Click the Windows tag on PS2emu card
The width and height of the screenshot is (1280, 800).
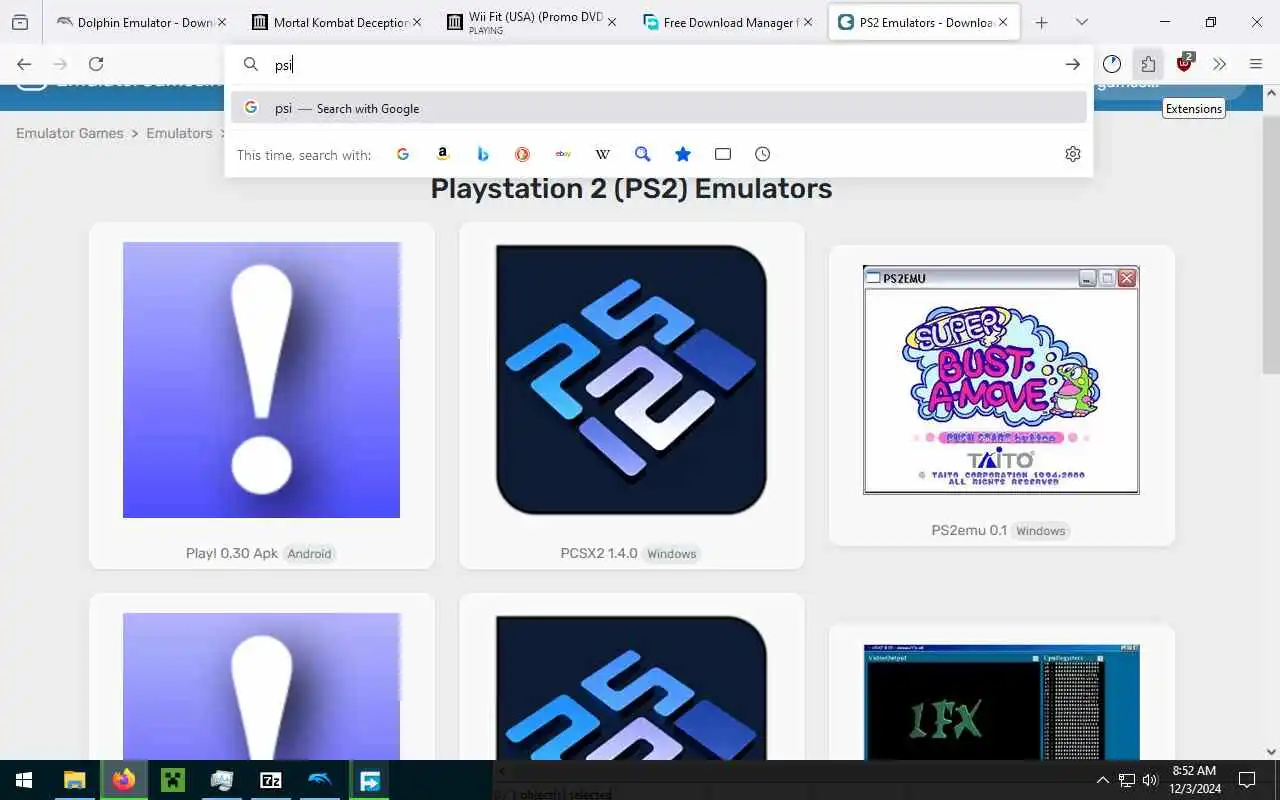click(1041, 530)
